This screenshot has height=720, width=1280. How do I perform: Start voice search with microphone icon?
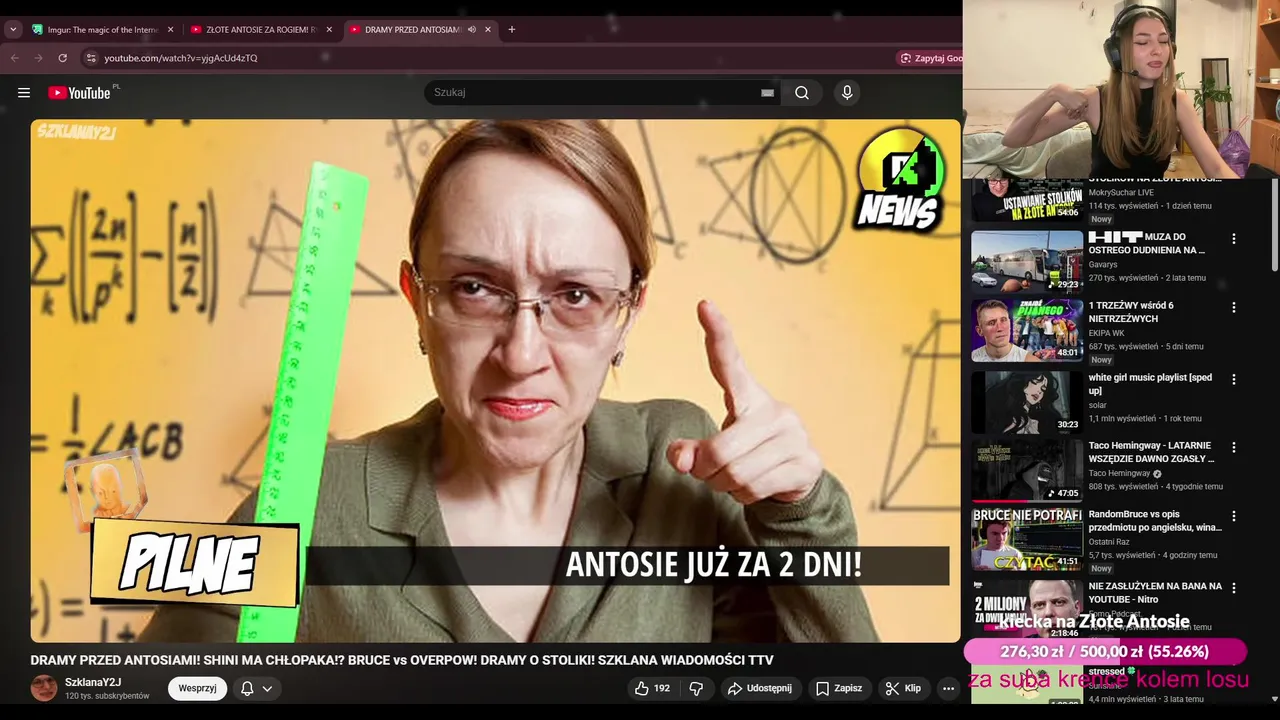click(847, 93)
